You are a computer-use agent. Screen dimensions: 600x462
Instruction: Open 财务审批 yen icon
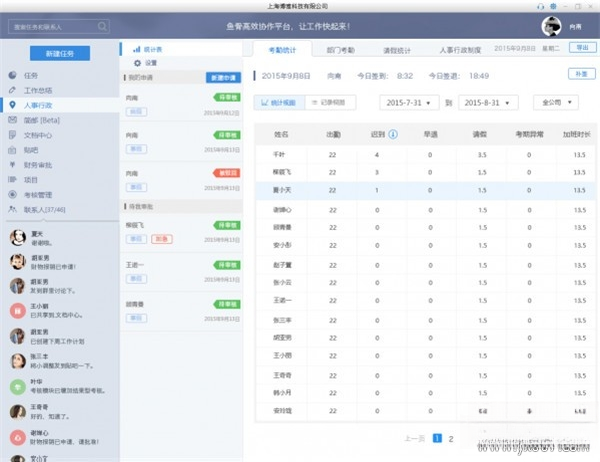point(13,165)
